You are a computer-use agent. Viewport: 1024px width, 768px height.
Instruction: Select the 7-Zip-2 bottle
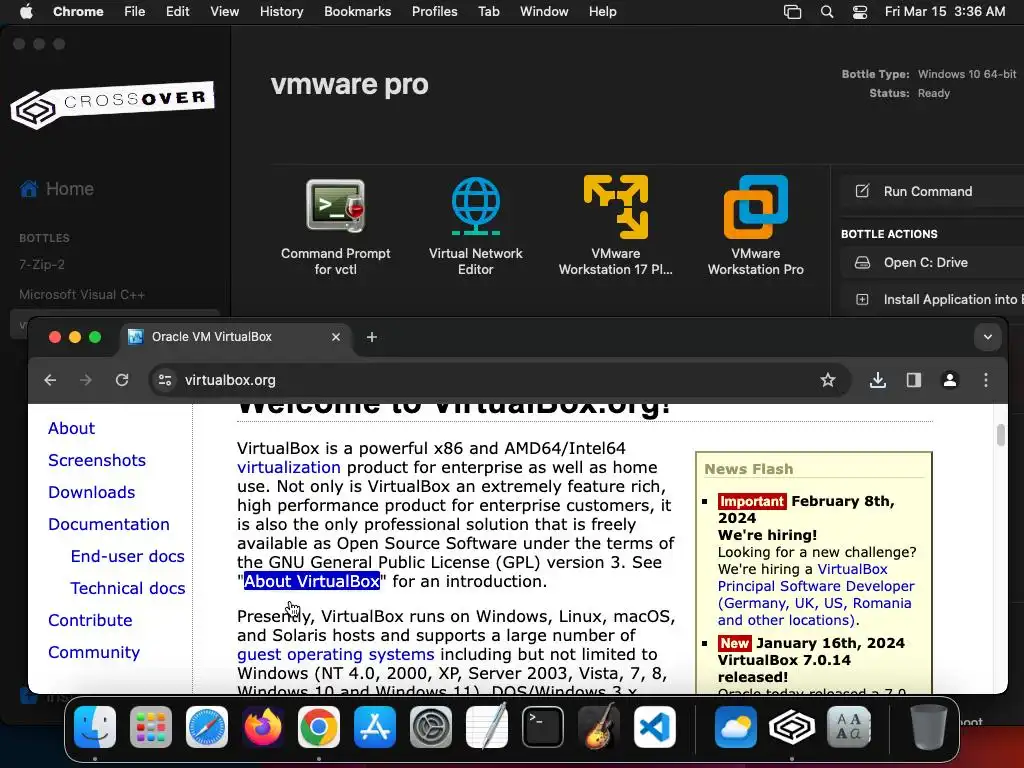[x=42, y=264]
